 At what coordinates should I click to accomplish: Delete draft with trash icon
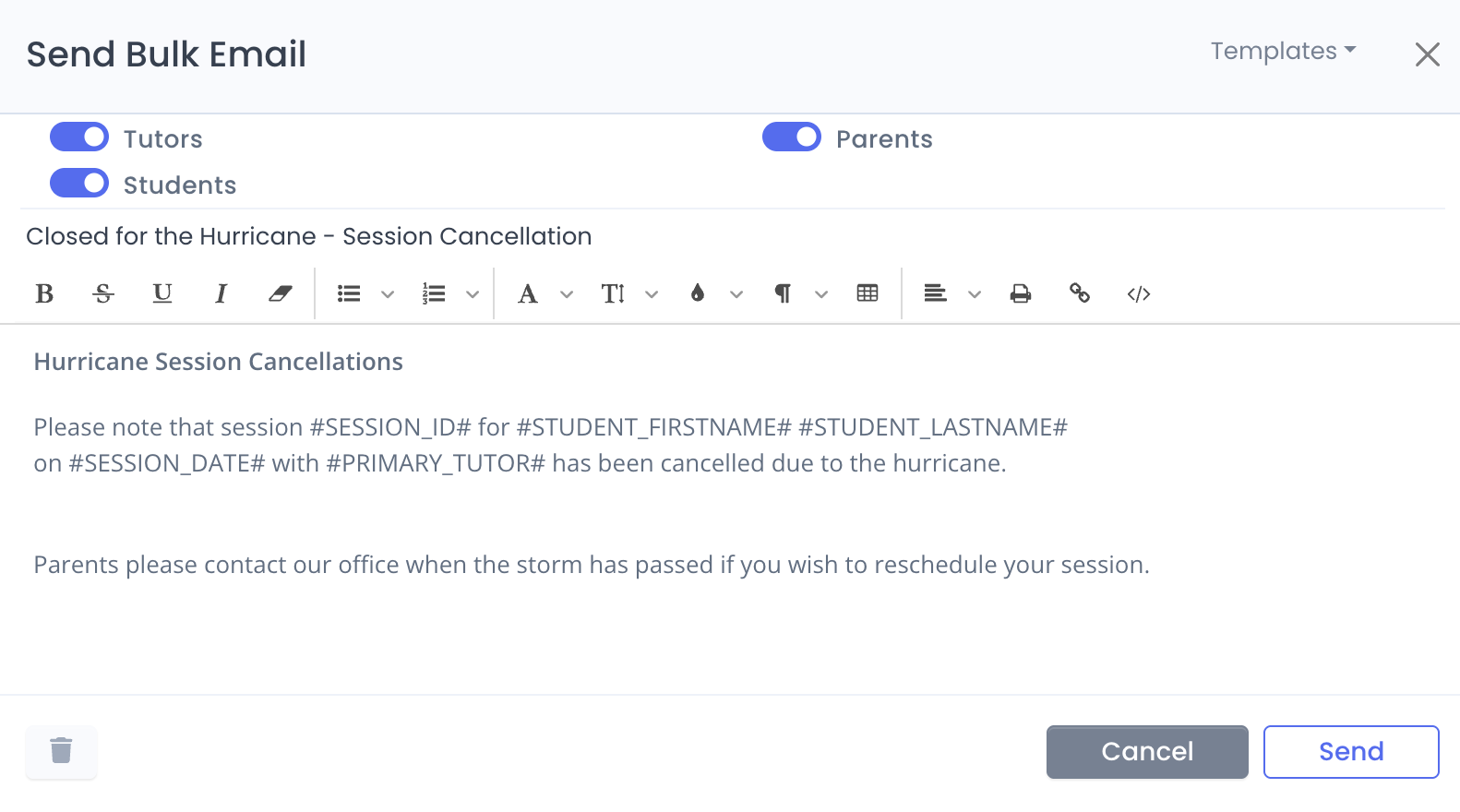[61, 751]
